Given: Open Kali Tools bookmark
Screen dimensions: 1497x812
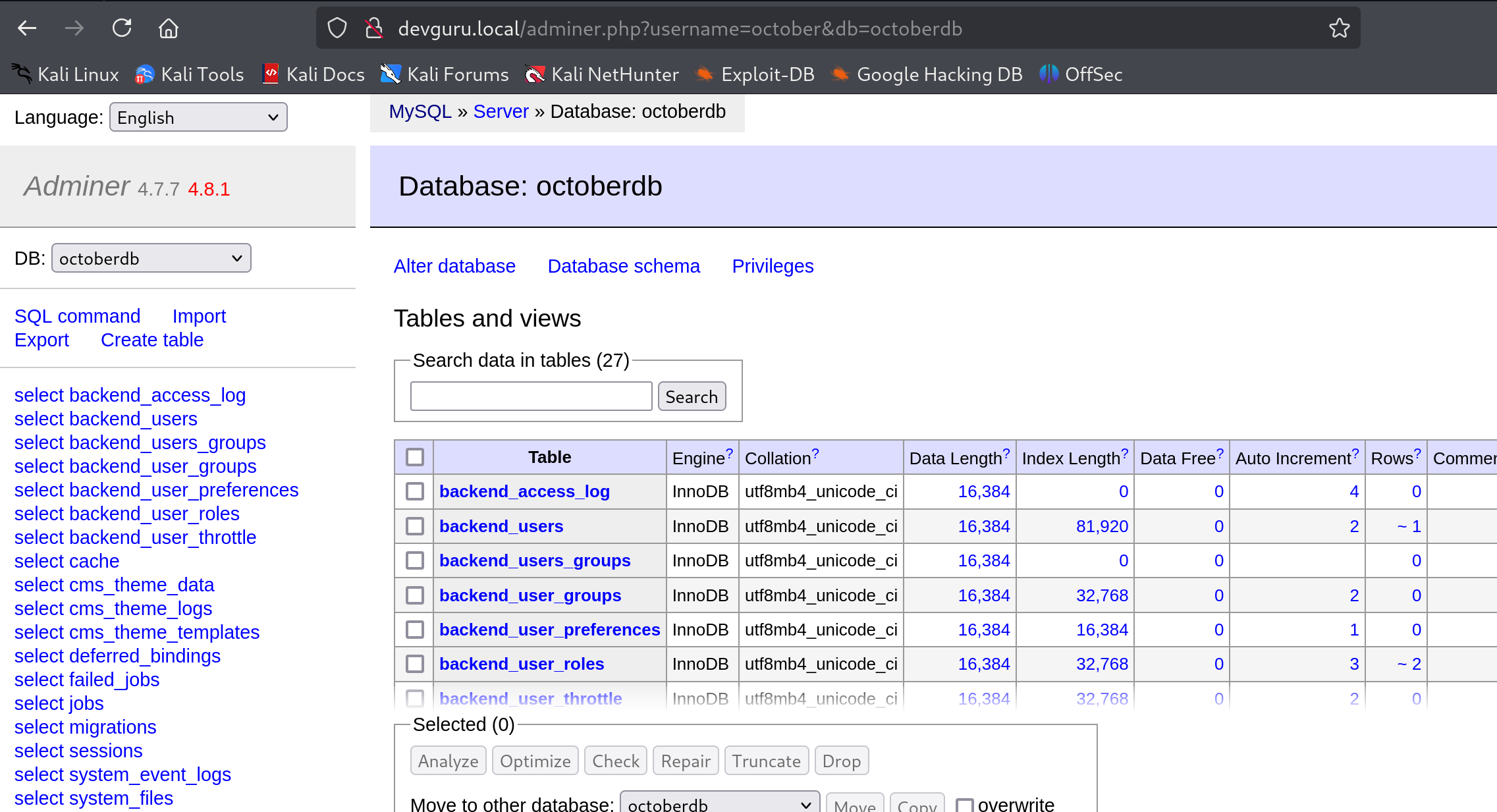Looking at the screenshot, I should (x=189, y=74).
